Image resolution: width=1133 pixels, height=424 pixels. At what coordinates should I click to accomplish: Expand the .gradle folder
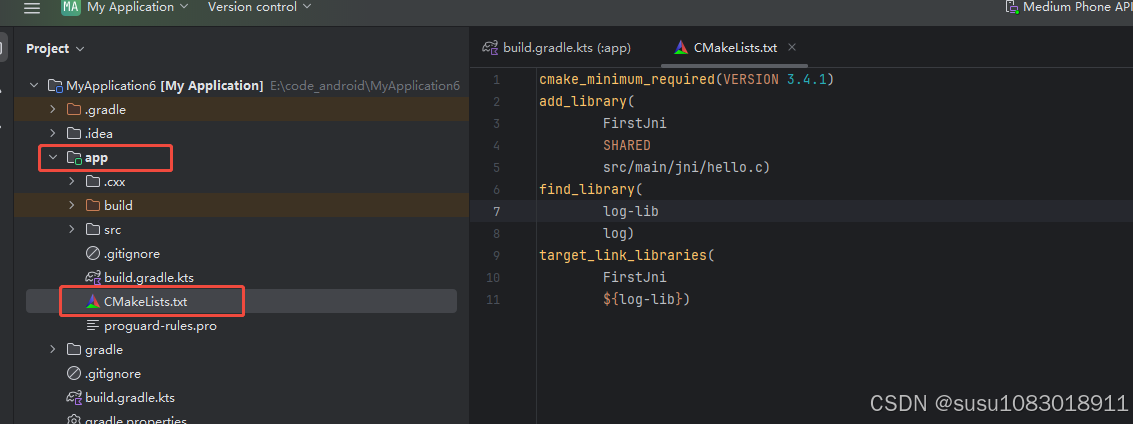click(x=52, y=110)
